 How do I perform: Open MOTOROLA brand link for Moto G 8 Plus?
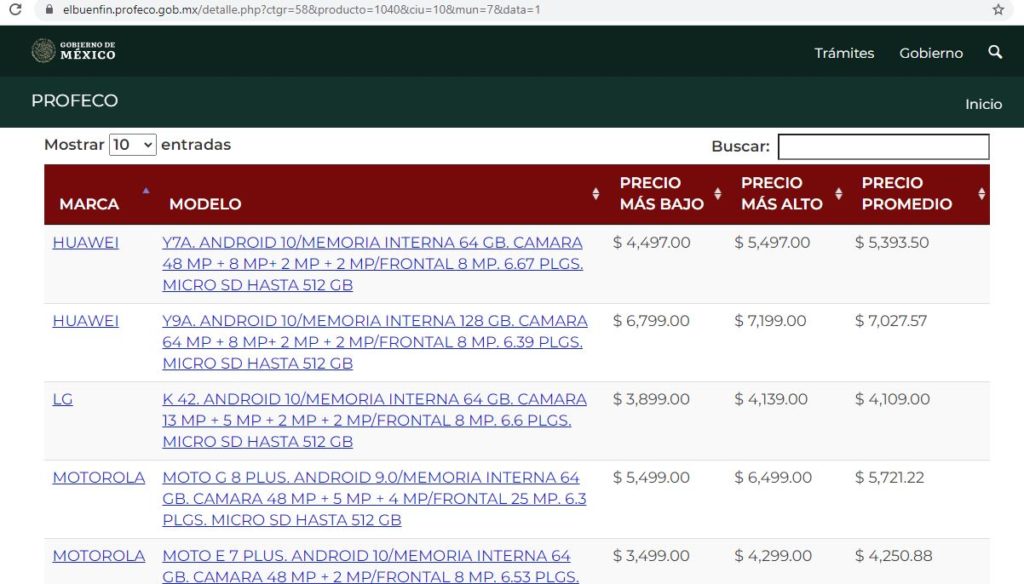(x=99, y=478)
